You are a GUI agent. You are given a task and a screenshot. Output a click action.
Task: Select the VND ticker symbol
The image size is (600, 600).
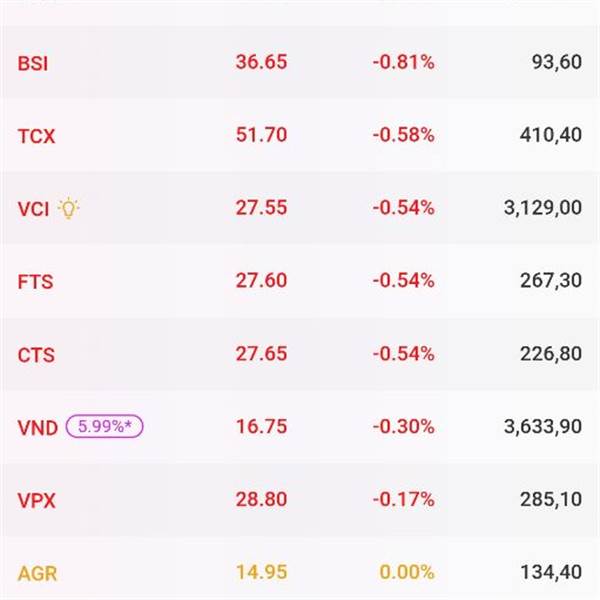click(x=38, y=427)
